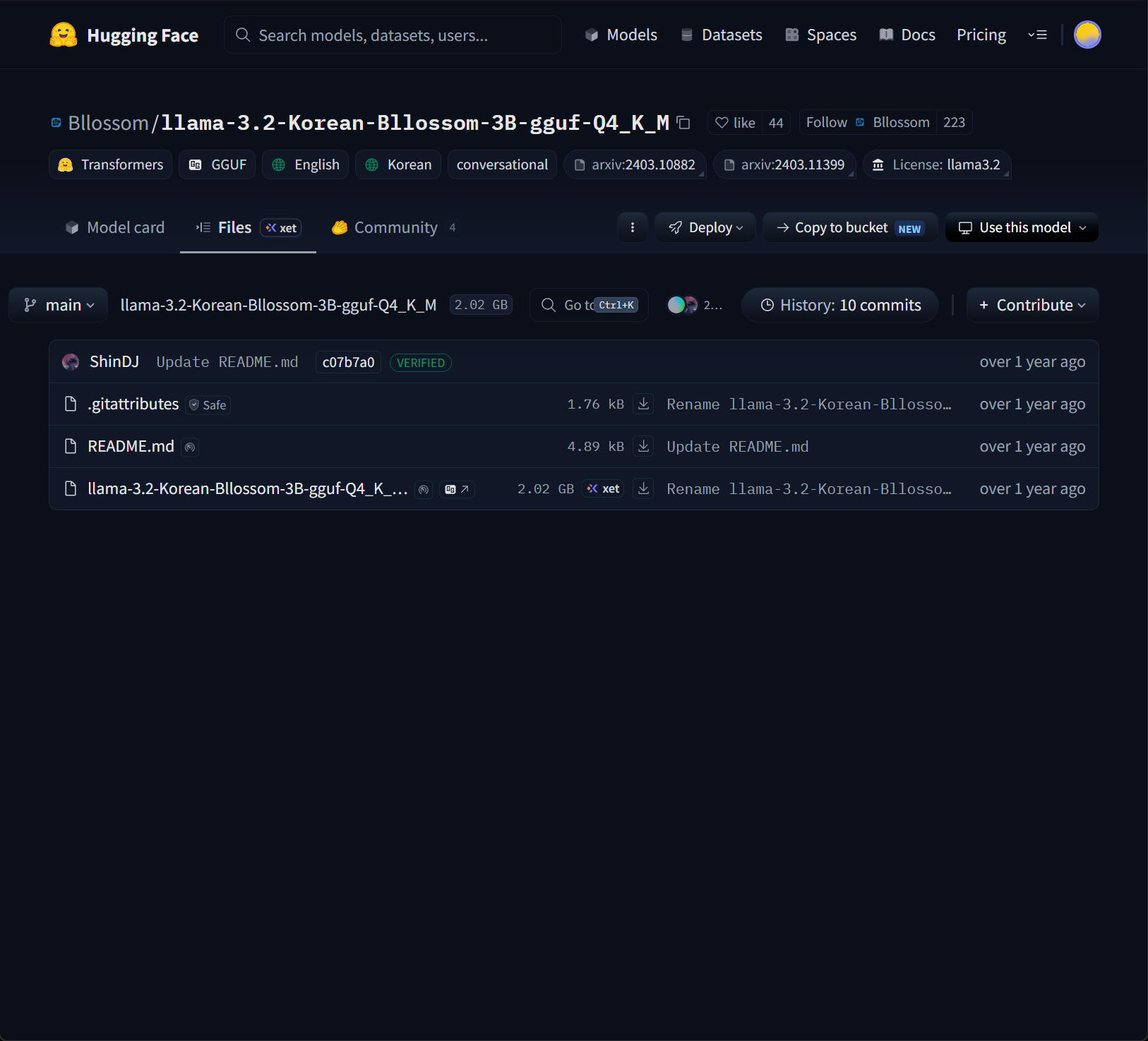Go to Spaces in the top navigation
The height and width of the screenshot is (1041, 1148).
pyautogui.click(x=821, y=35)
